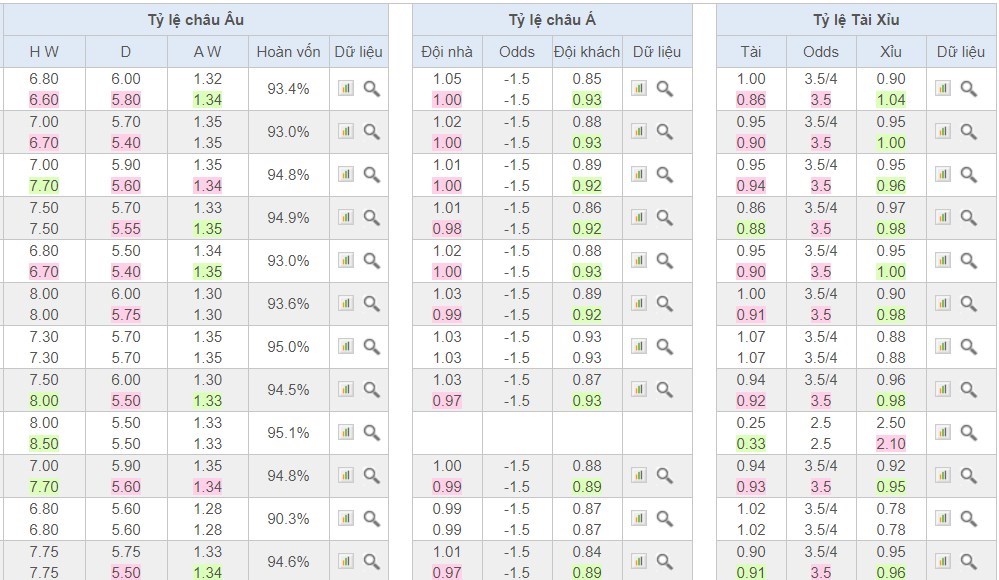The width and height of the screenshot is (999, 580).
Task: Click the 'Tỷ lệ Tài Xỉu' header
Action: (855, 20)
